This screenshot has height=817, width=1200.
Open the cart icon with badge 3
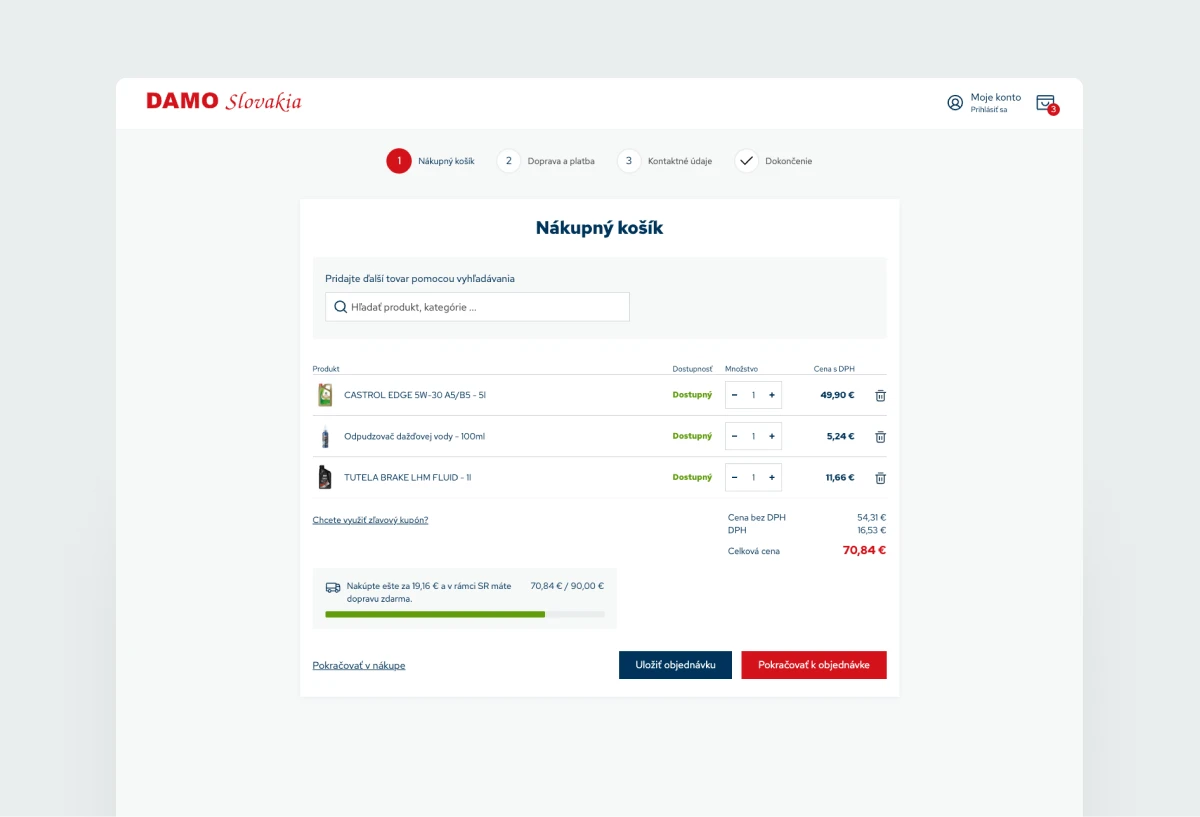(x=1046, y=103)
